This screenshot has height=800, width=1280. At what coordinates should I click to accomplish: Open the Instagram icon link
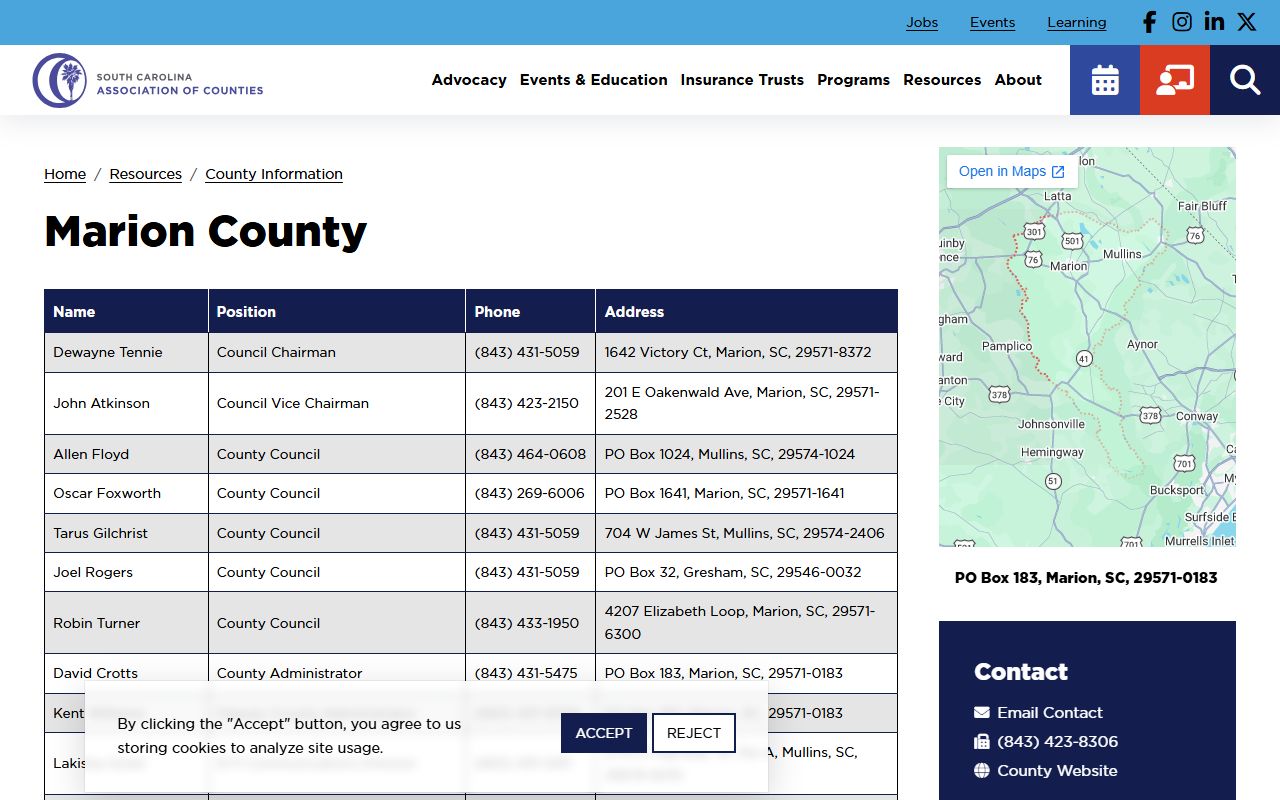click(x=1182, y=22)
